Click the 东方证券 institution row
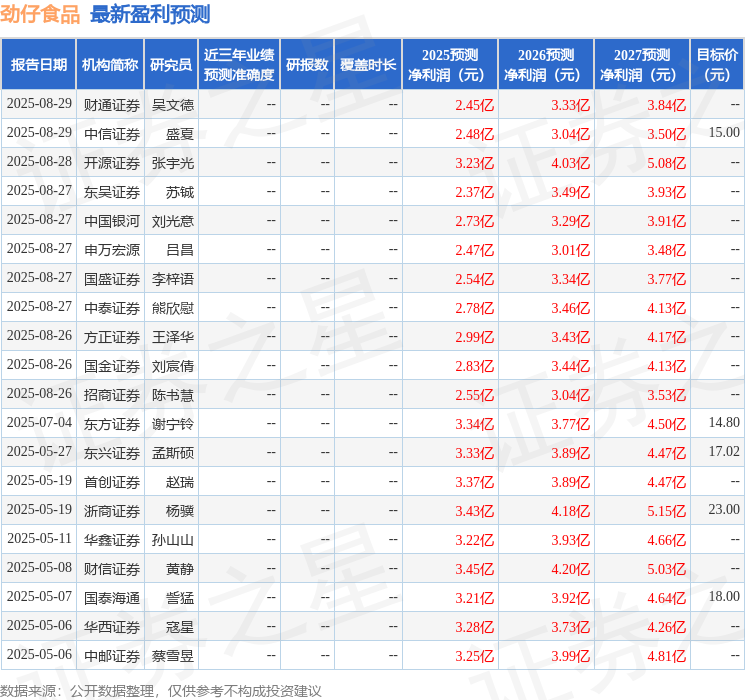Viewport: 745px width, 700px height. (112, 424)
